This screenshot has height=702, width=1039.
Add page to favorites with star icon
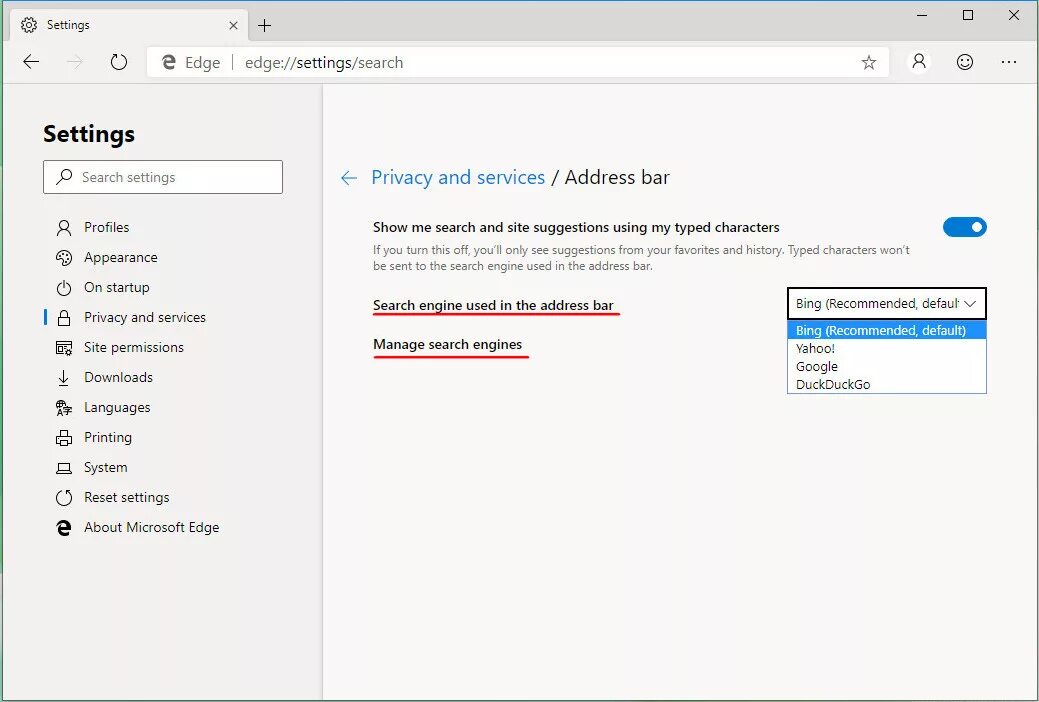point(869,62)
